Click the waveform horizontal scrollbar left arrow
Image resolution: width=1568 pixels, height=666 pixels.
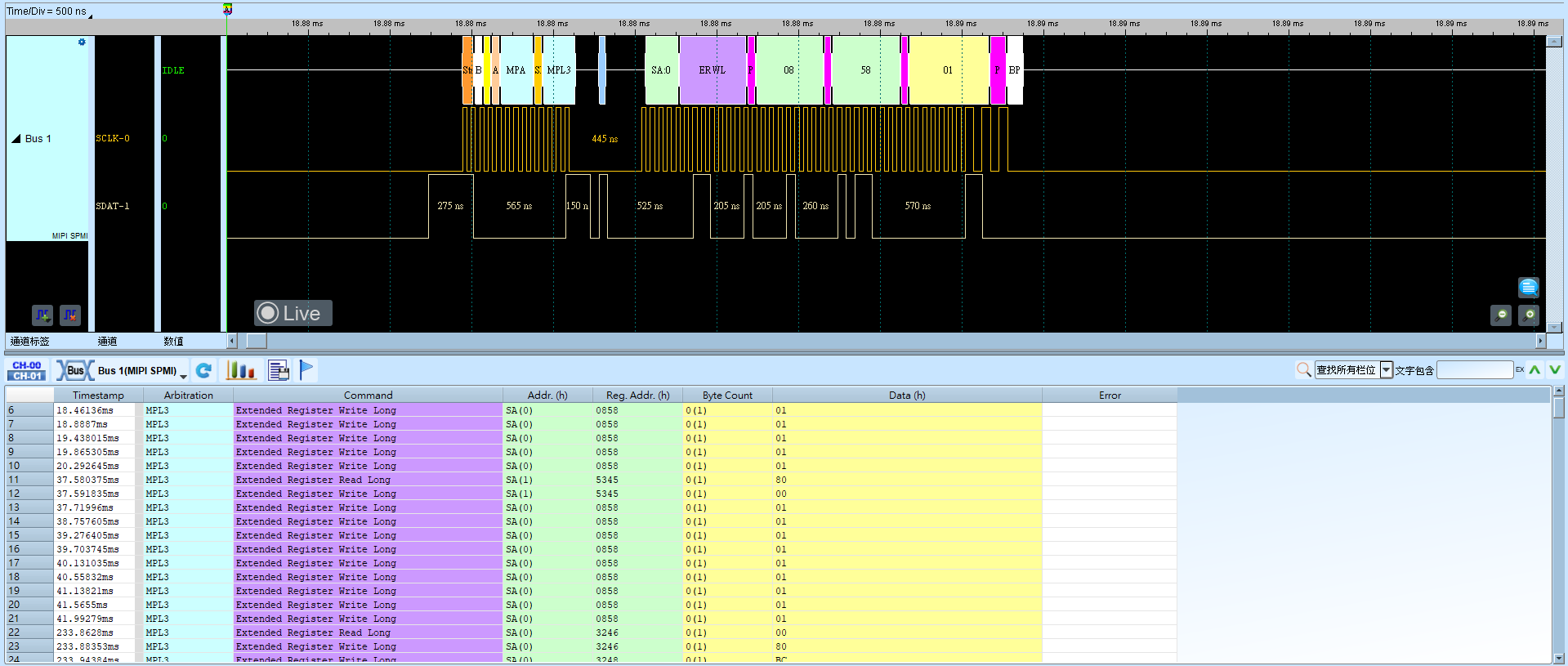tap(232, 341)
